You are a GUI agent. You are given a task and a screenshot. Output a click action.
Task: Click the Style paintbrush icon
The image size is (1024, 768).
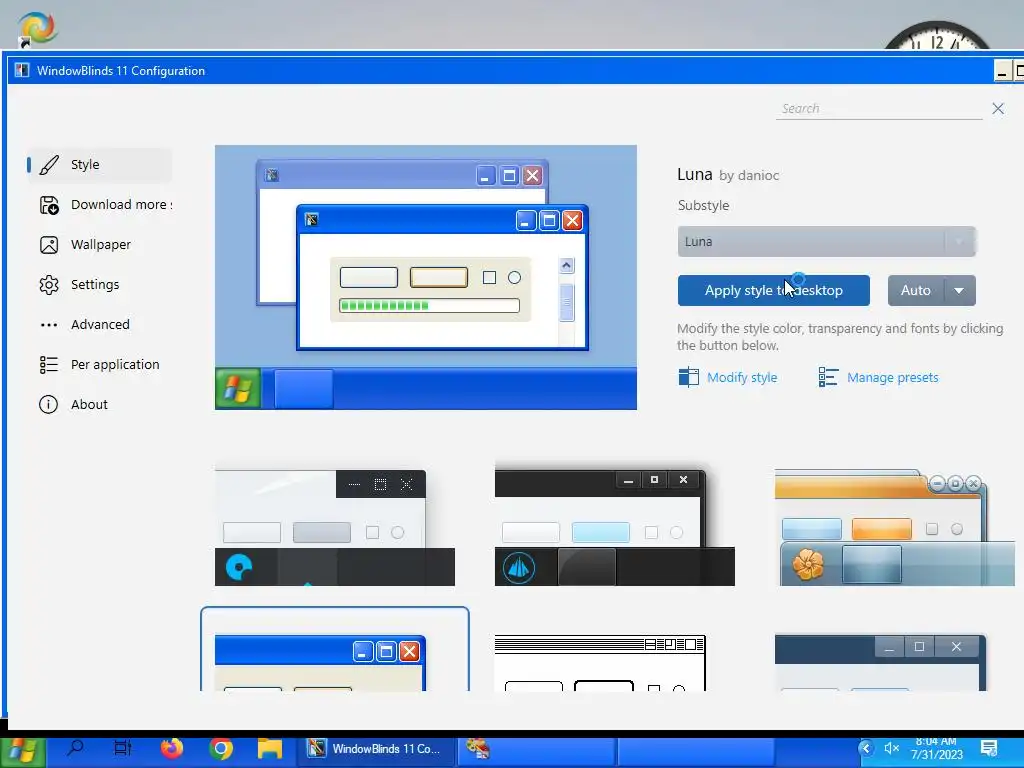tap(49, 165)
